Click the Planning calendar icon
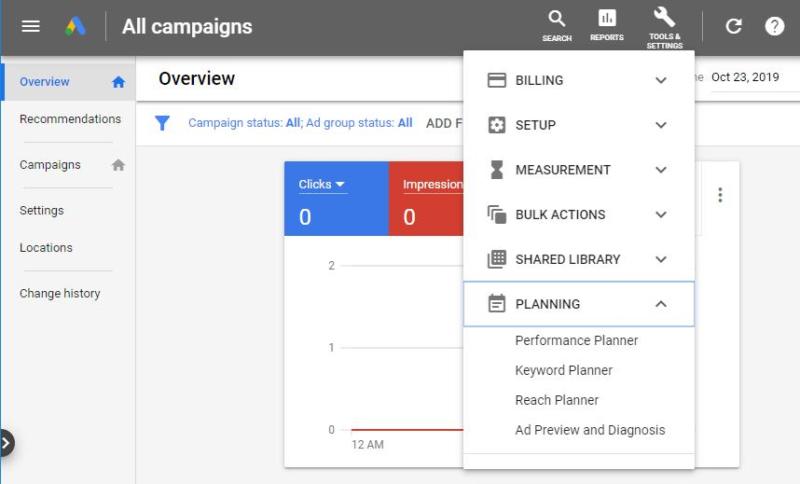The width and height of the screenshot is (800, 484). click(x=496, y=303)
